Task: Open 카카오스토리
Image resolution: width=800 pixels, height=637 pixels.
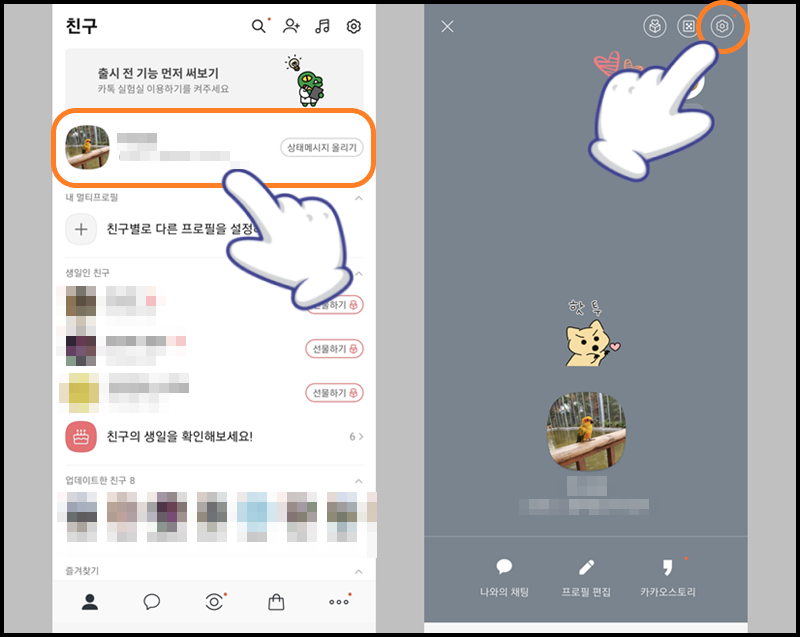Action: pos(668,578)
